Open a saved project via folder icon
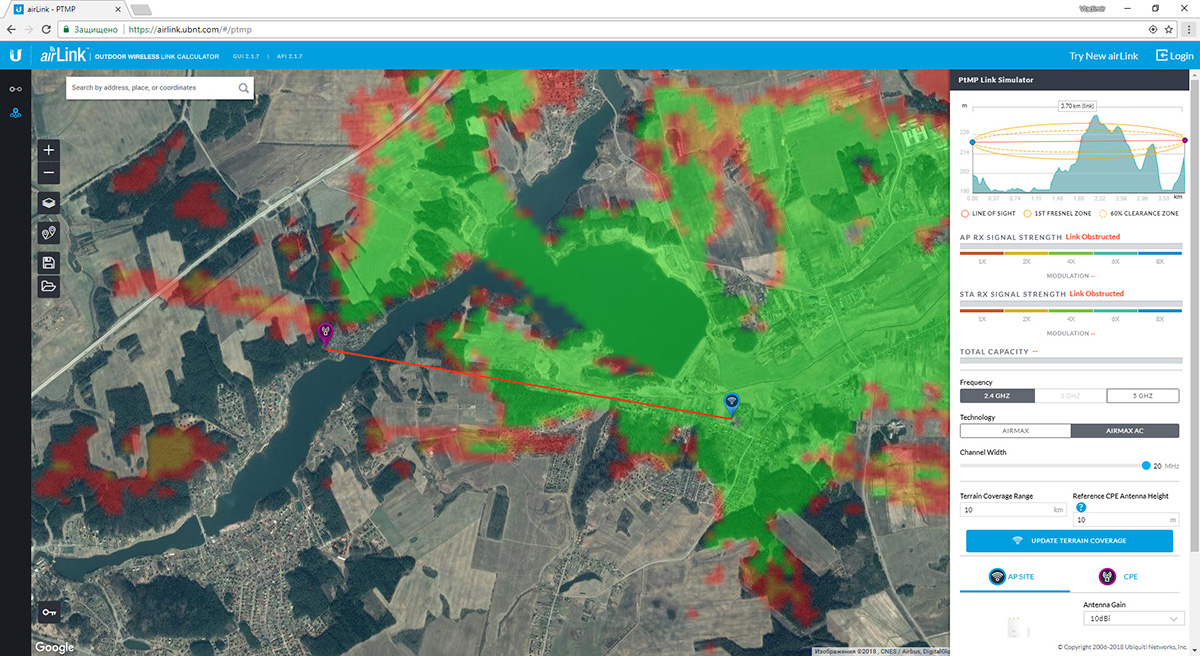This screenshot has width=1200, height=656. coord(50,287)
